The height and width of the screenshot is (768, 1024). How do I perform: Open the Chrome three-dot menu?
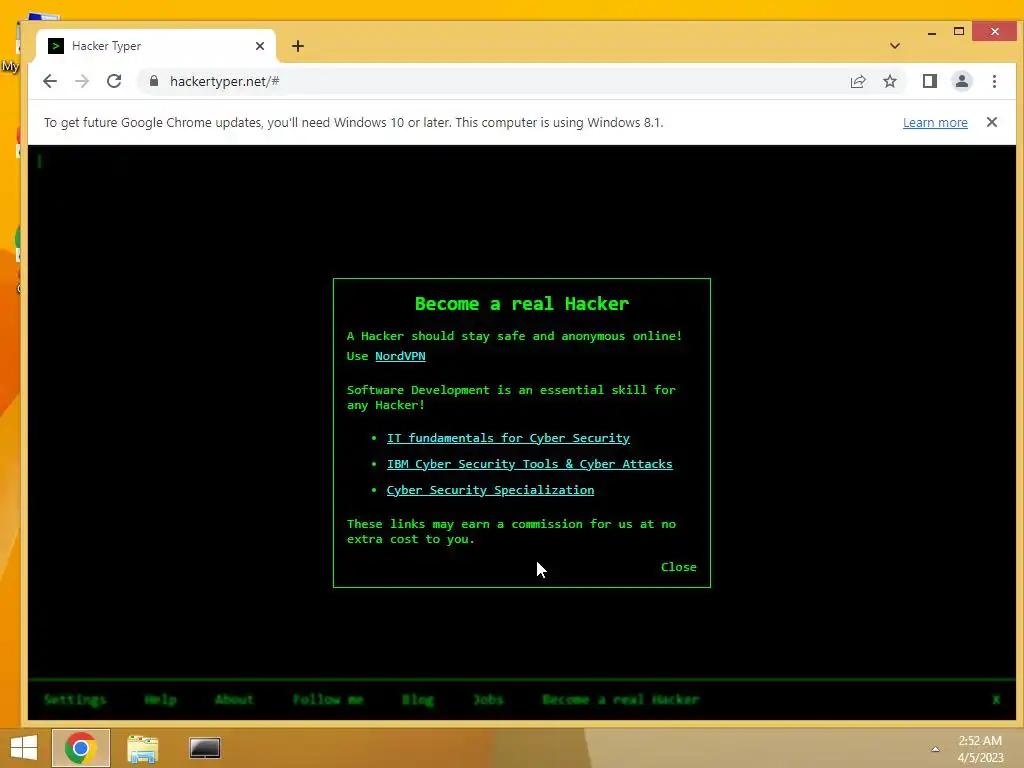click(995, 81)
